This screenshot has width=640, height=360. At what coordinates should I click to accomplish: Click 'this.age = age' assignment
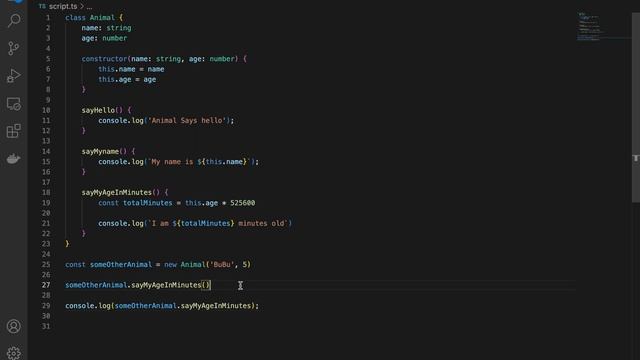[x=127, y=79]
